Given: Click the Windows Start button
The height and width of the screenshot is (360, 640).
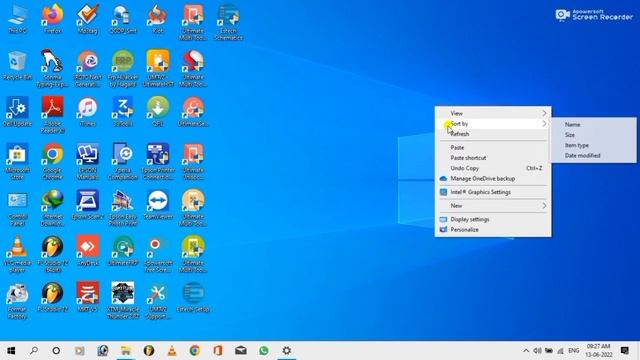Looking at the screenshot, I should pos(11,351).
